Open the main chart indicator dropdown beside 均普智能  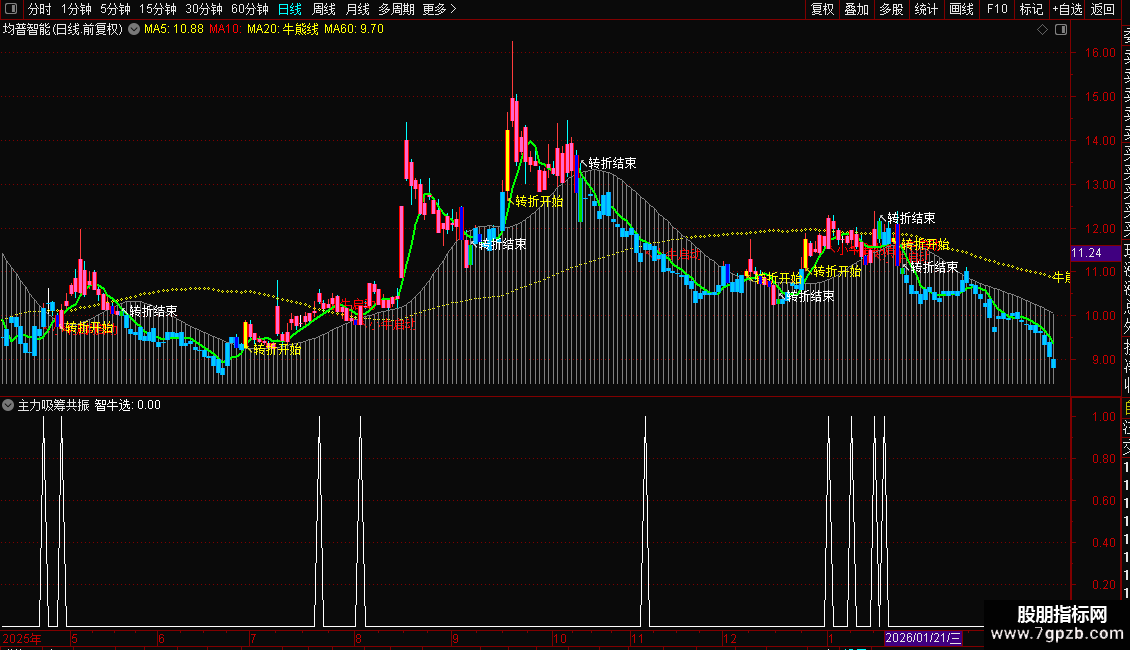click(x=134, y=30)
